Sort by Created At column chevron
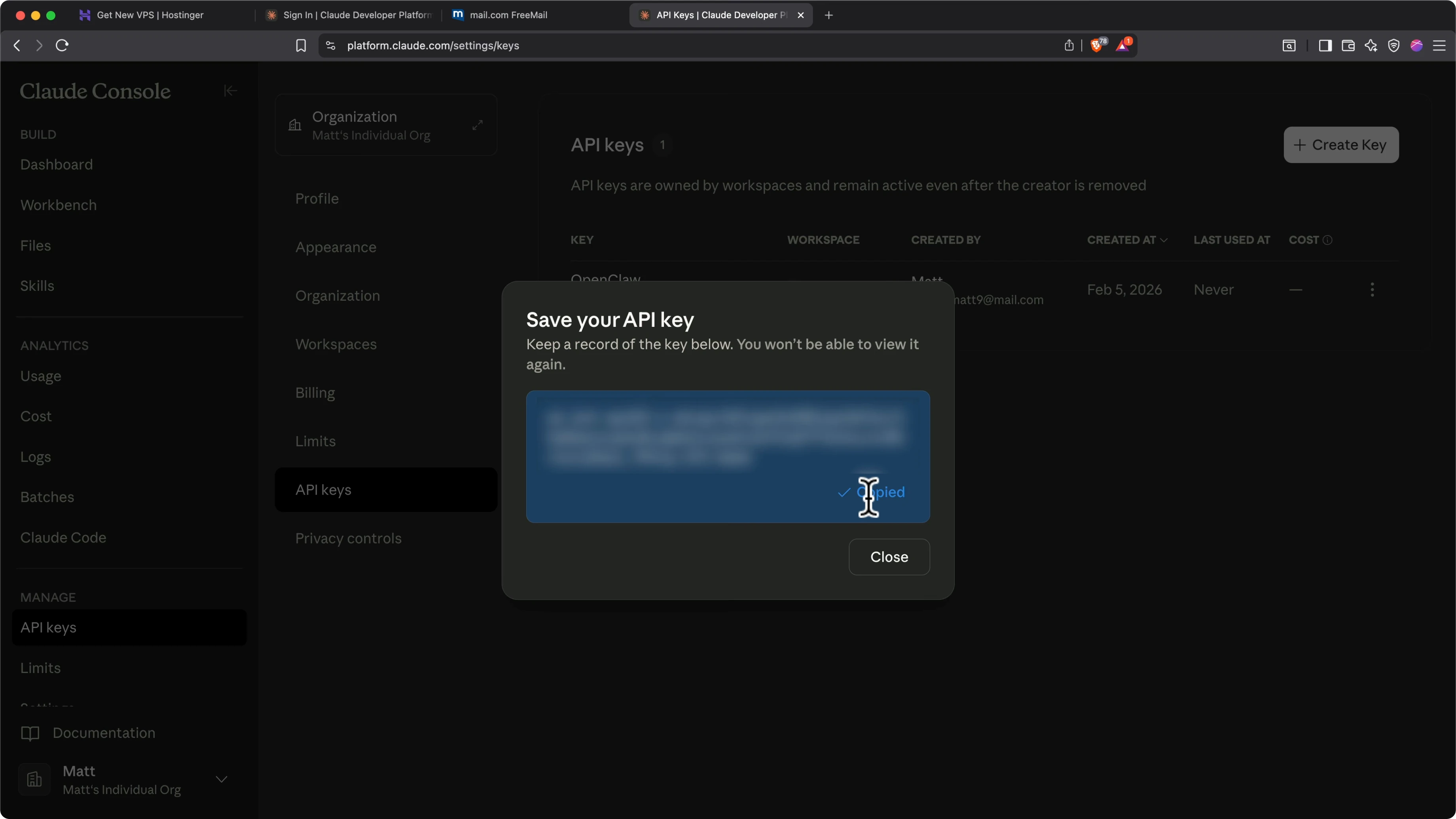 [x=1164, y=240]
